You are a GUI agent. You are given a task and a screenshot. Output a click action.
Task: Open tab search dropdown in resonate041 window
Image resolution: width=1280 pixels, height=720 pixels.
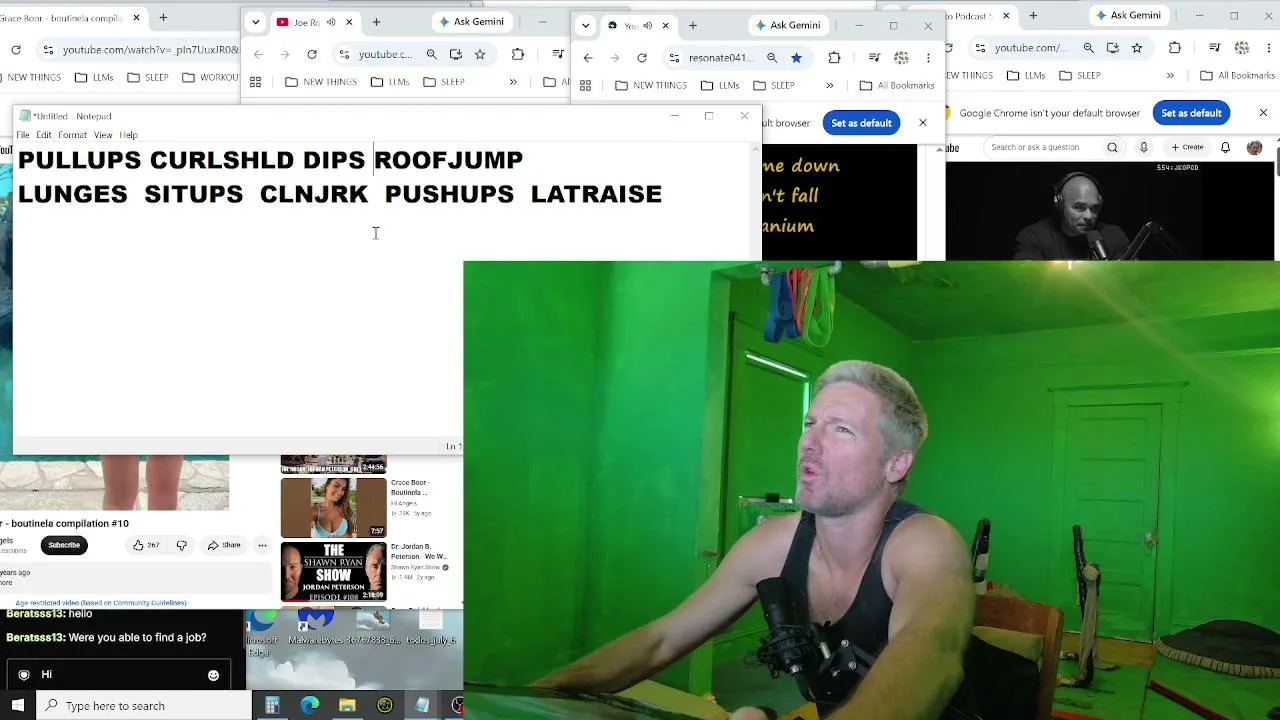tap(586, 26)
